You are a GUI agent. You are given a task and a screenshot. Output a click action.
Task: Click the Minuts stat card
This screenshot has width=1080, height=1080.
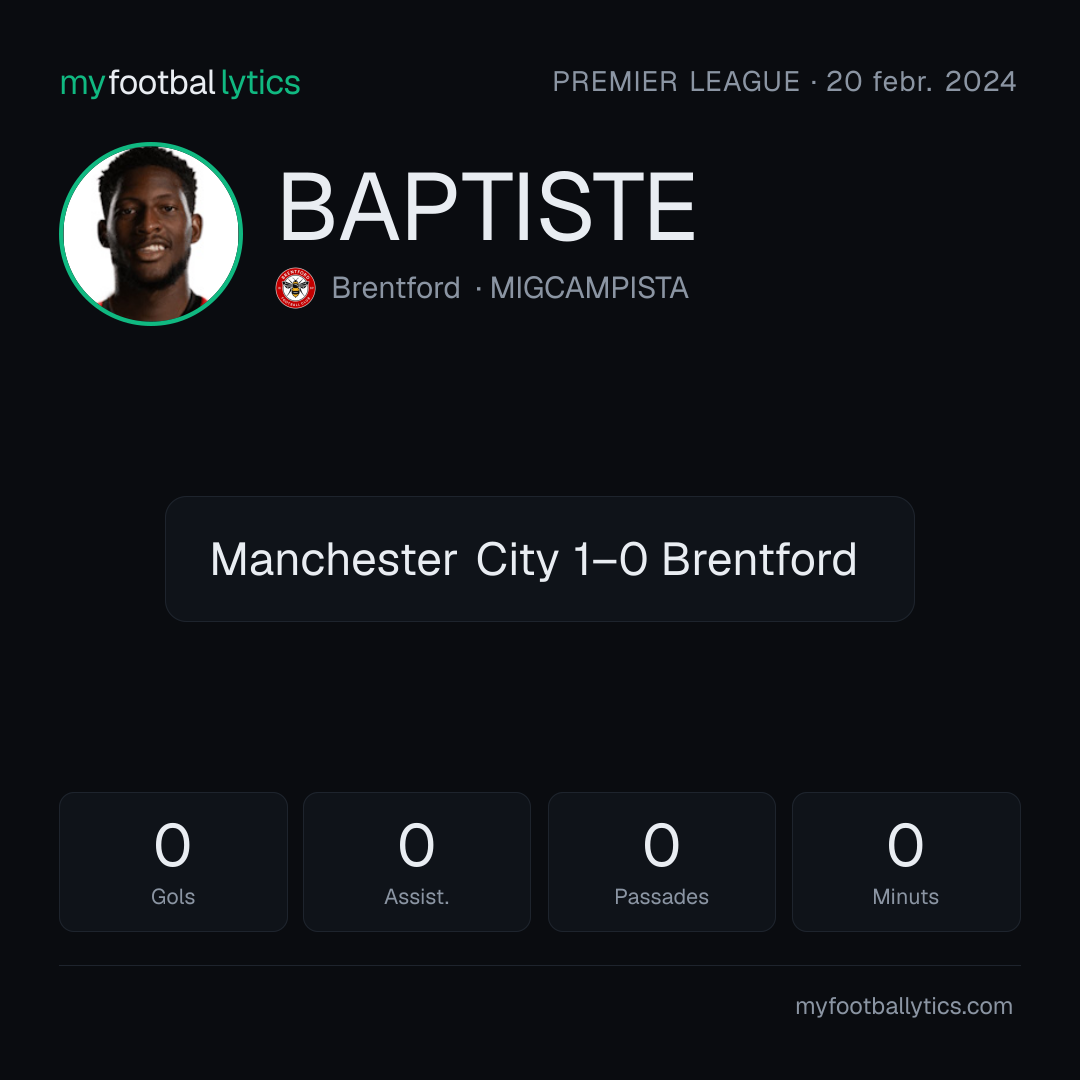tap(906, 862)
